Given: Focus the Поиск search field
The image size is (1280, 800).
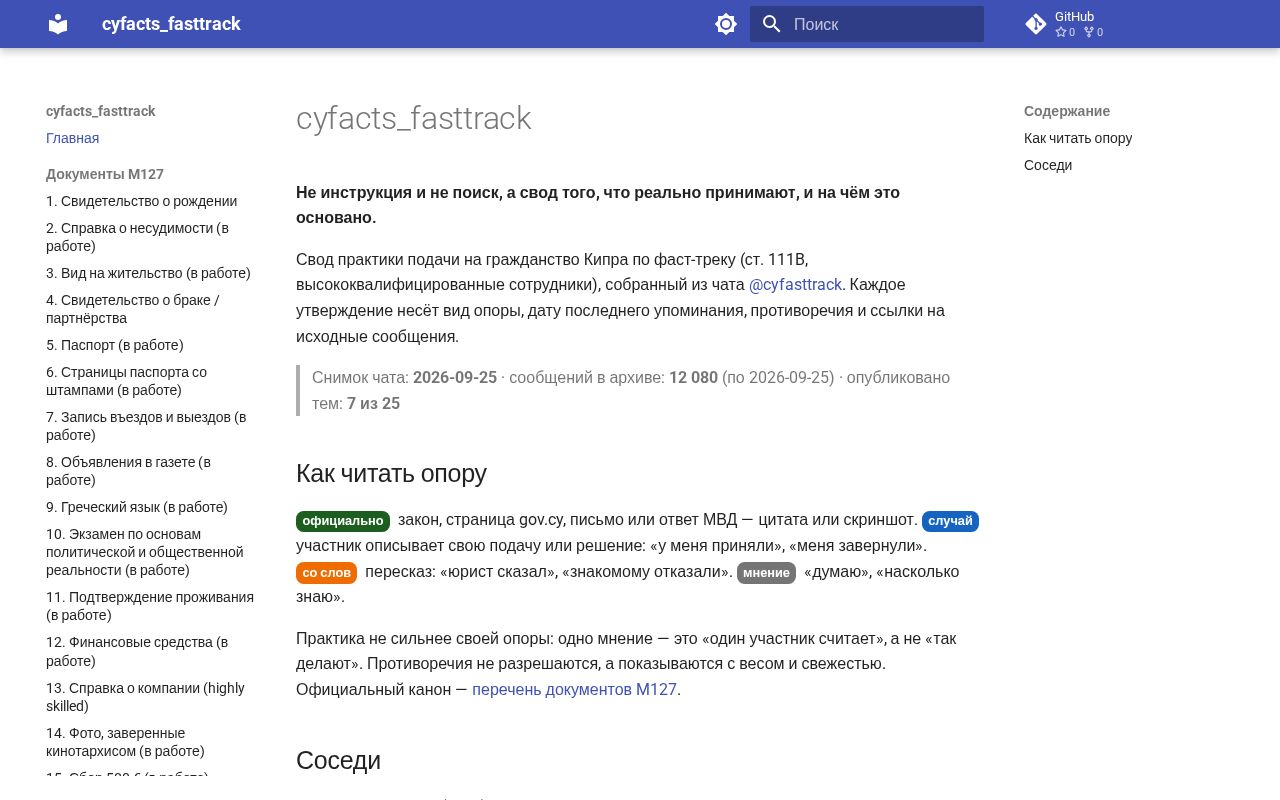Looking at the screenshot, I should click(x=867, y=24).
